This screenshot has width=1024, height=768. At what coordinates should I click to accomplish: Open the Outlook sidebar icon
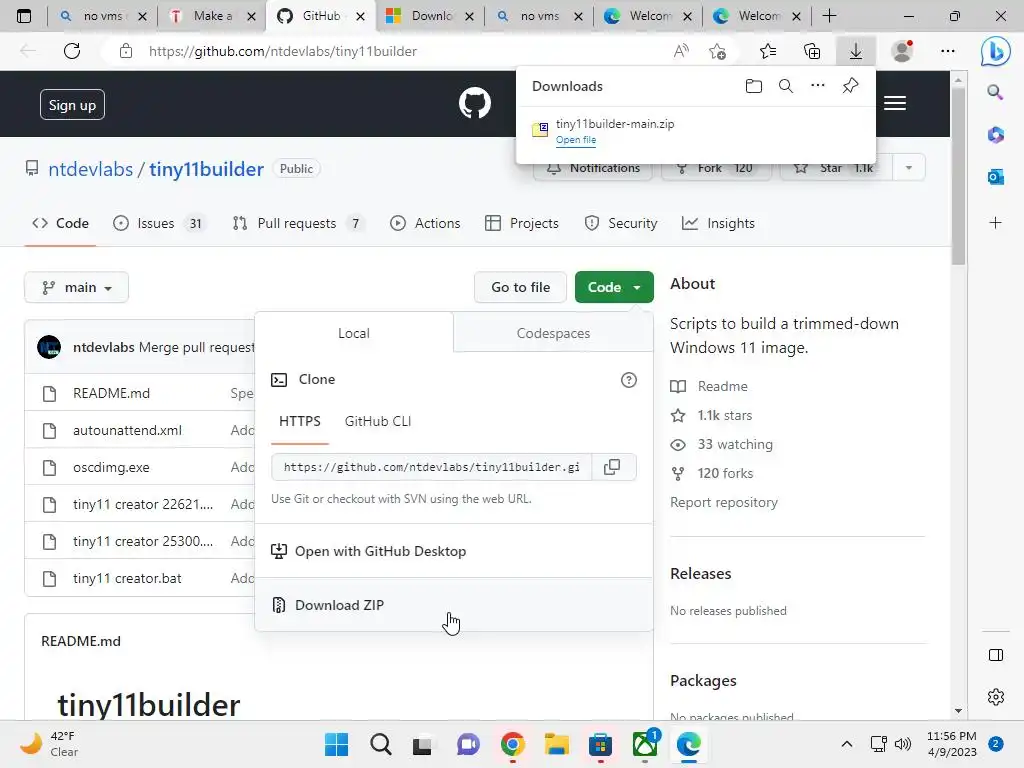click(995, 176)
